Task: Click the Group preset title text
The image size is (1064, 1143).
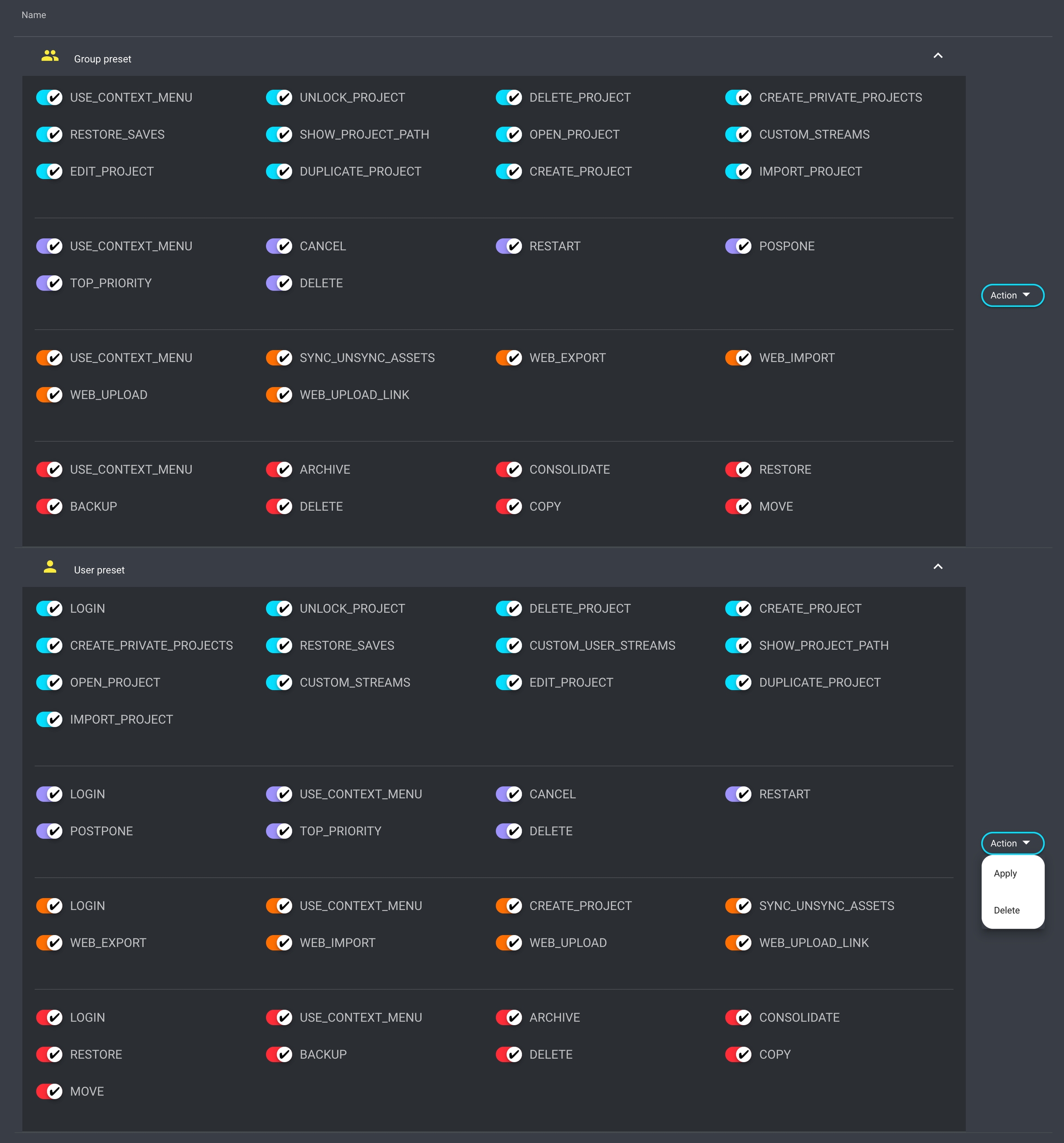Action: (x=103, y=59)
